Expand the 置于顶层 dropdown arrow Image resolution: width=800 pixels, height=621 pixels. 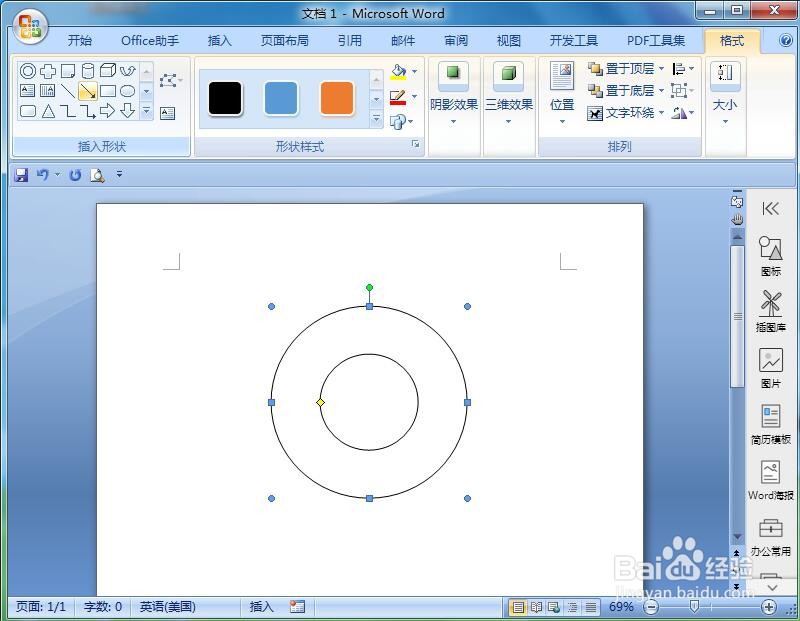pos(661,68)
